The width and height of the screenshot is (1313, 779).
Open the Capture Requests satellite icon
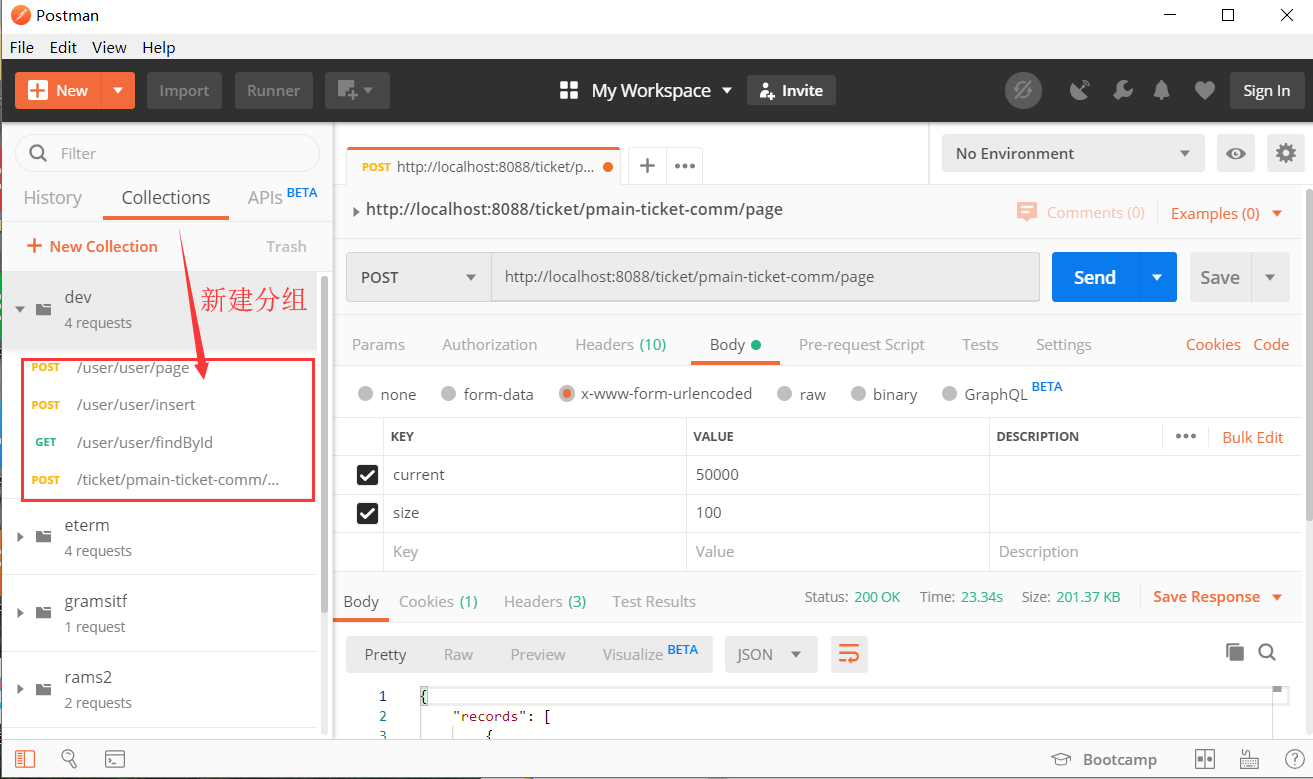[1080, 90]
